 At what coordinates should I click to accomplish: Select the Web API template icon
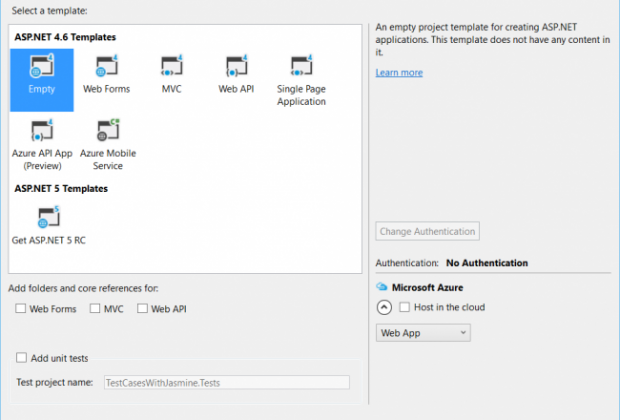coord(236,68)
